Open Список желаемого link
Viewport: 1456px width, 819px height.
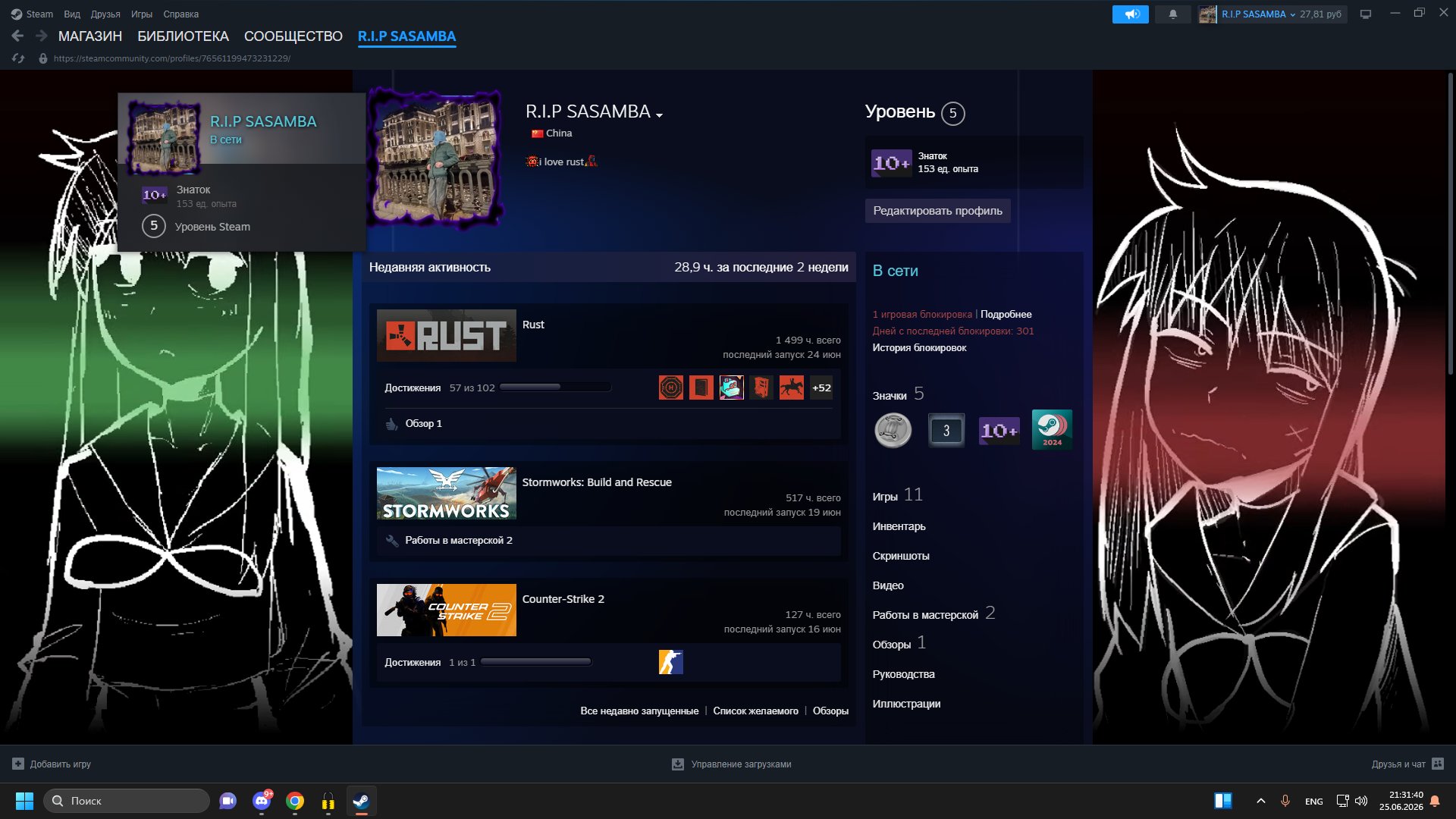(x=755, y=711)
